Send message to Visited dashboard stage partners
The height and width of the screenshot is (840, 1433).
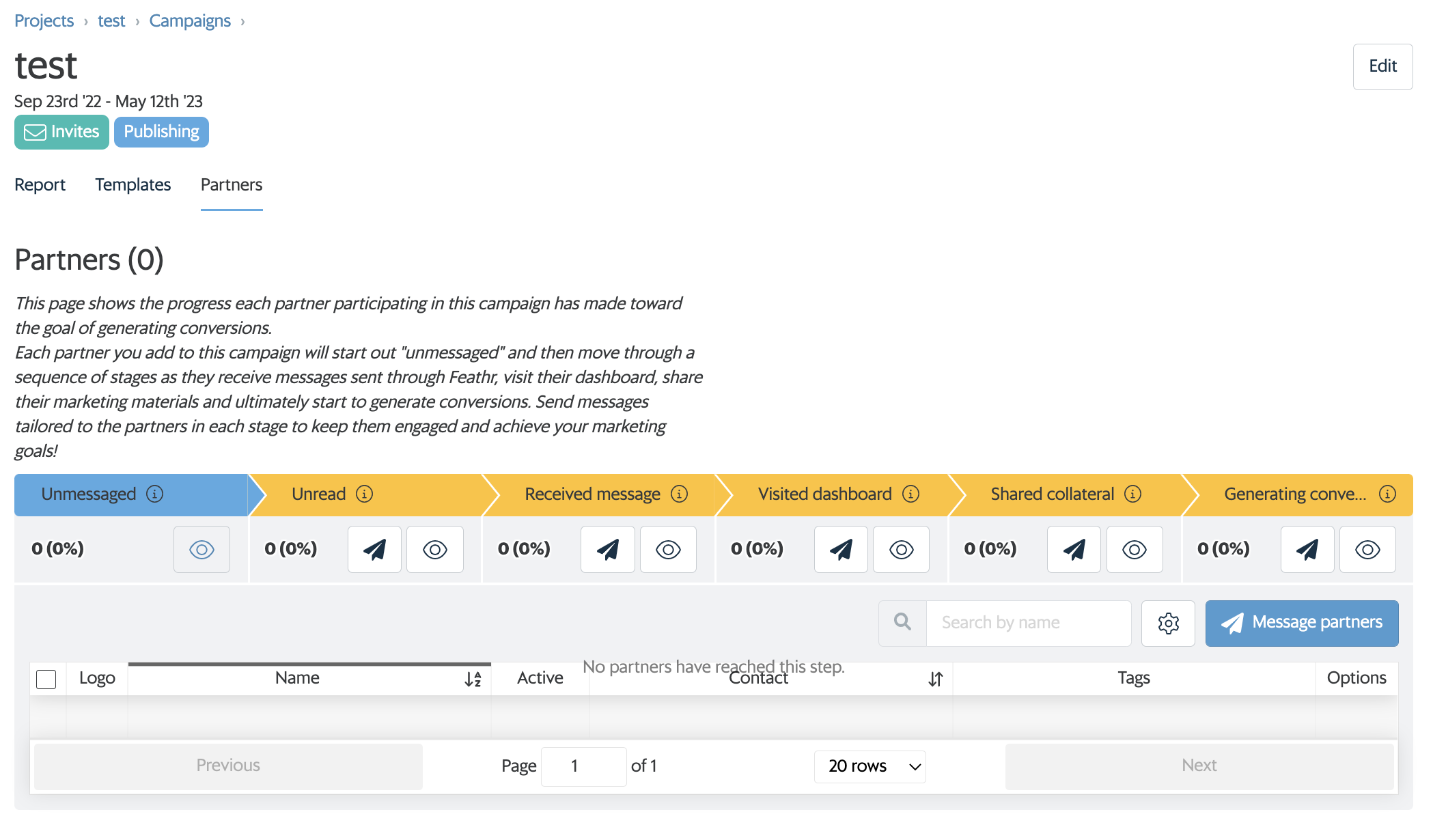[x=841, y=549]
